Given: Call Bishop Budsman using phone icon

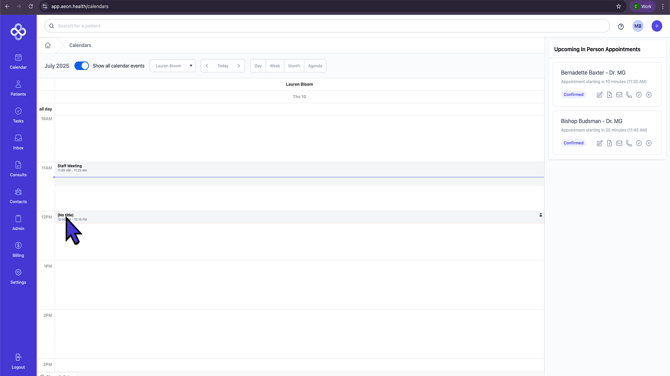Looking at the screenshot, I should 629,143.
